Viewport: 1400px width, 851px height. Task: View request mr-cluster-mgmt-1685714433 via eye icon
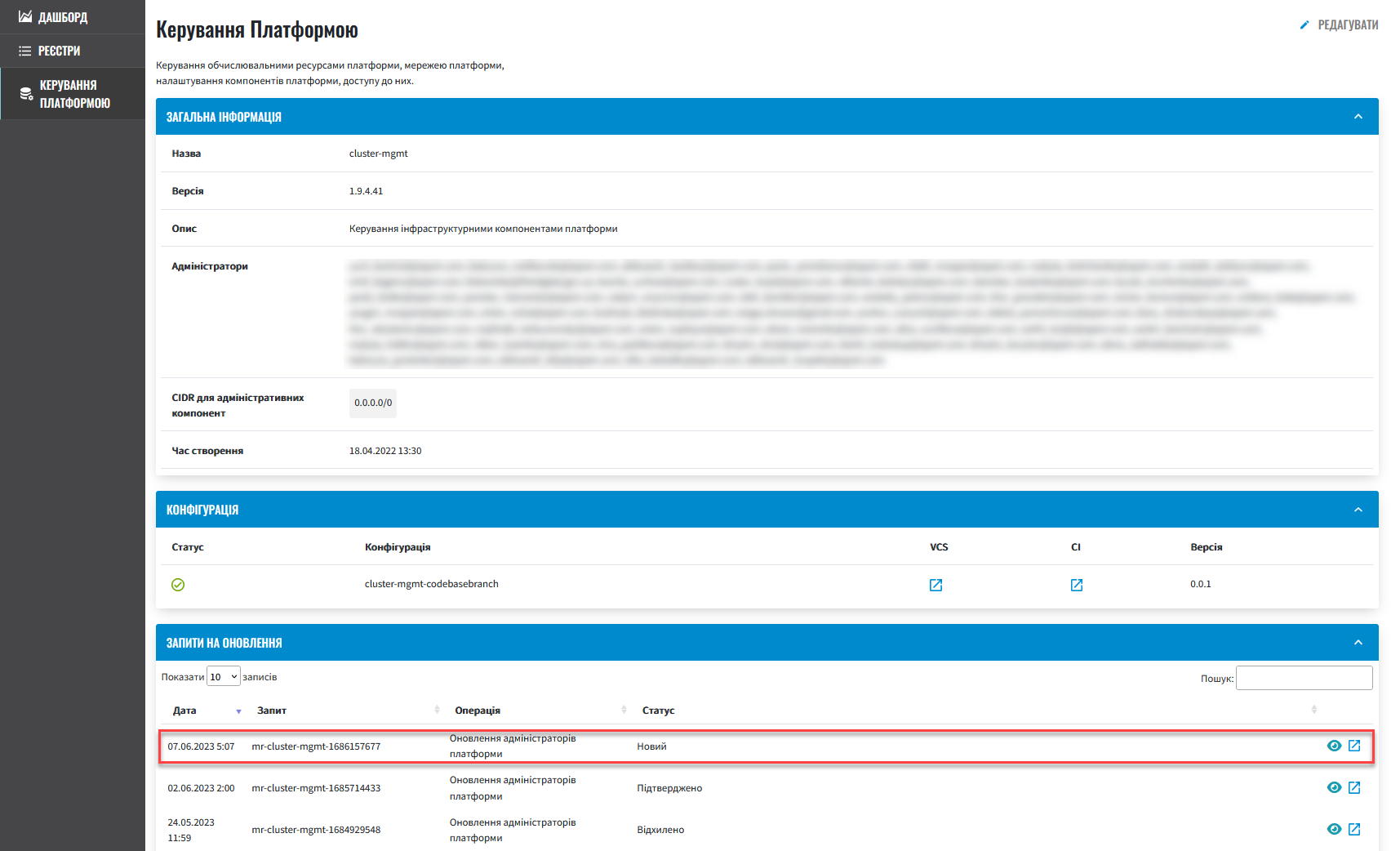tap(1334, 787)
